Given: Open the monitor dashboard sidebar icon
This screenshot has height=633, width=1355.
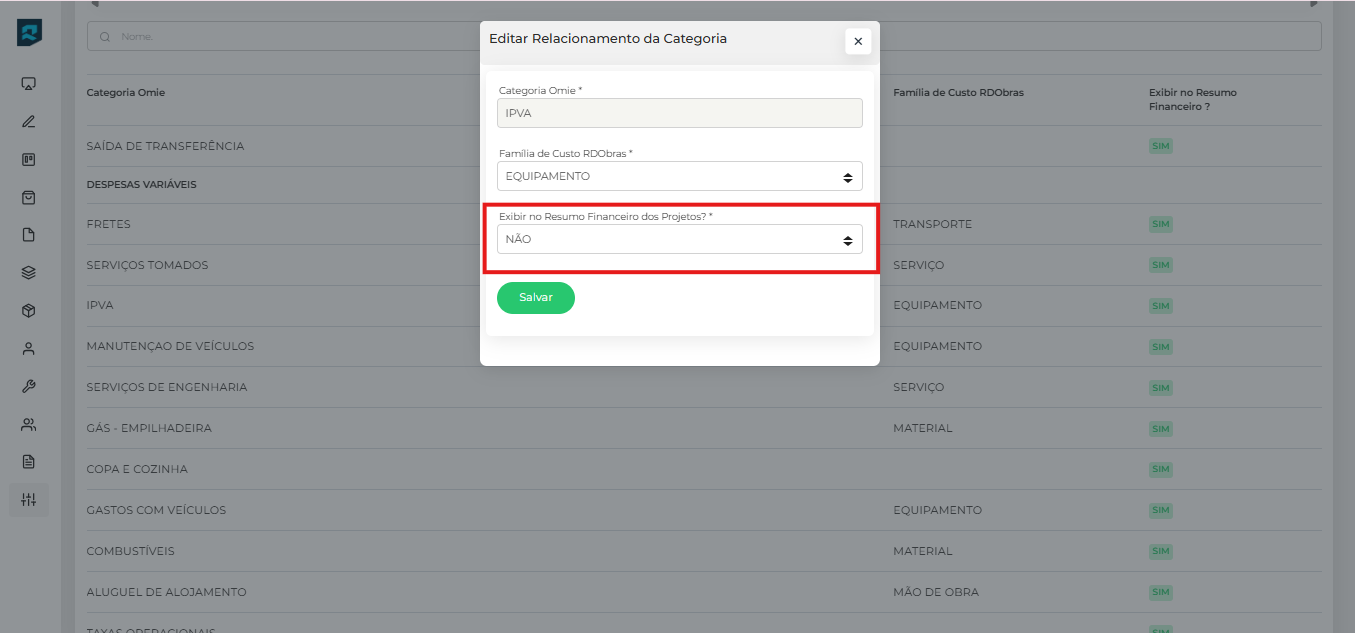Looking at the screenshot, I should click(x=29, y=83).
